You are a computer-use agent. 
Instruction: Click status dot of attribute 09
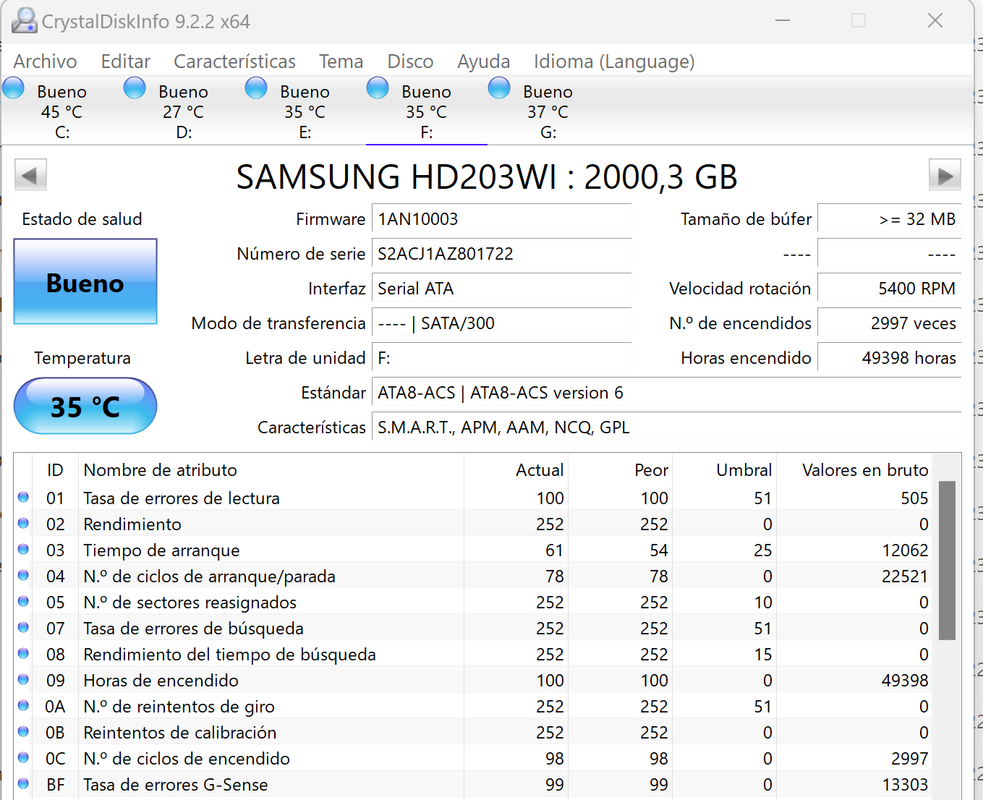tap(23, 679)
